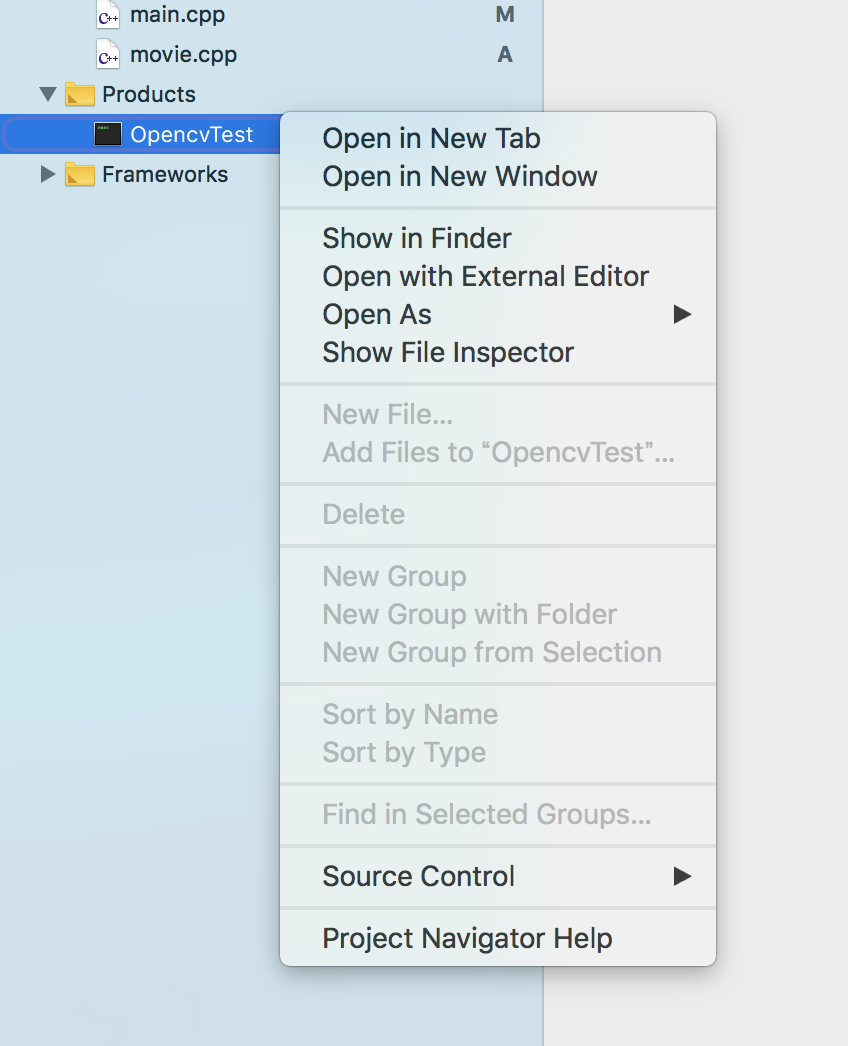This screenshot has height=1046, width=848.
Task: Select Show in Finder
Action: pyautogui.click(x=416, y=238)
